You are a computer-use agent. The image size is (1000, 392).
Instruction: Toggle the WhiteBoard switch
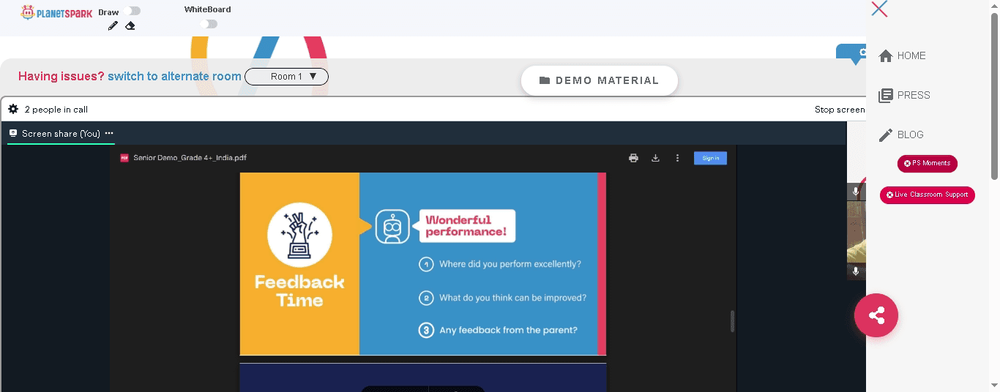209,24
